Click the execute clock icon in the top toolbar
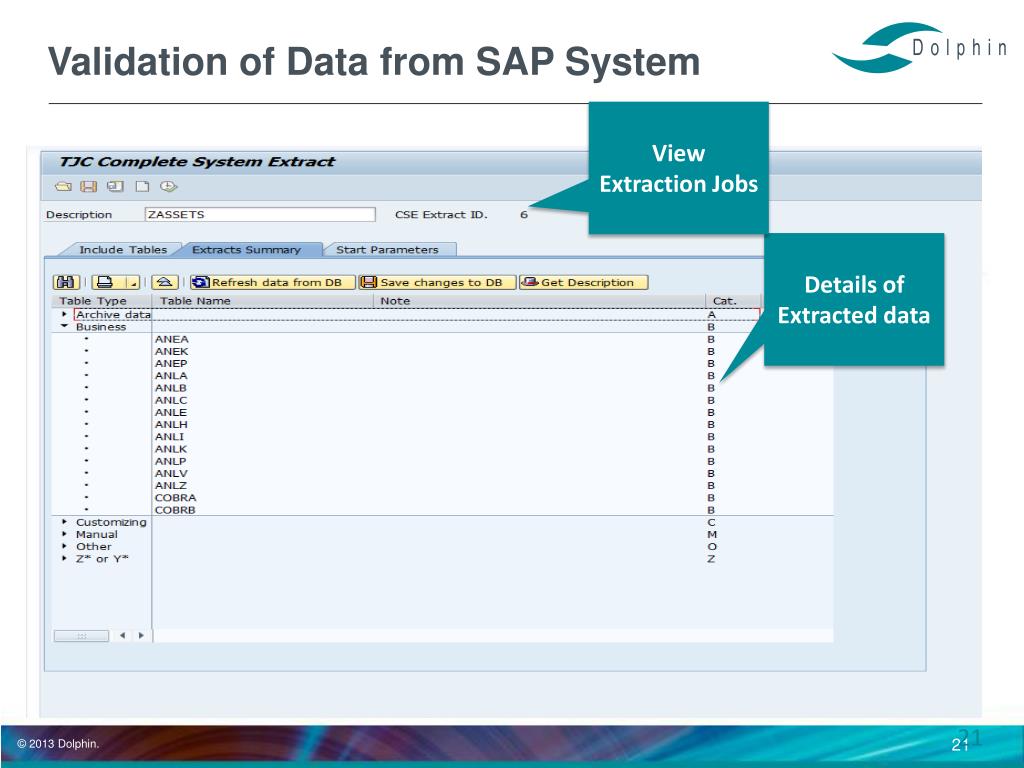1024x768 pixels. pos(168,187)
